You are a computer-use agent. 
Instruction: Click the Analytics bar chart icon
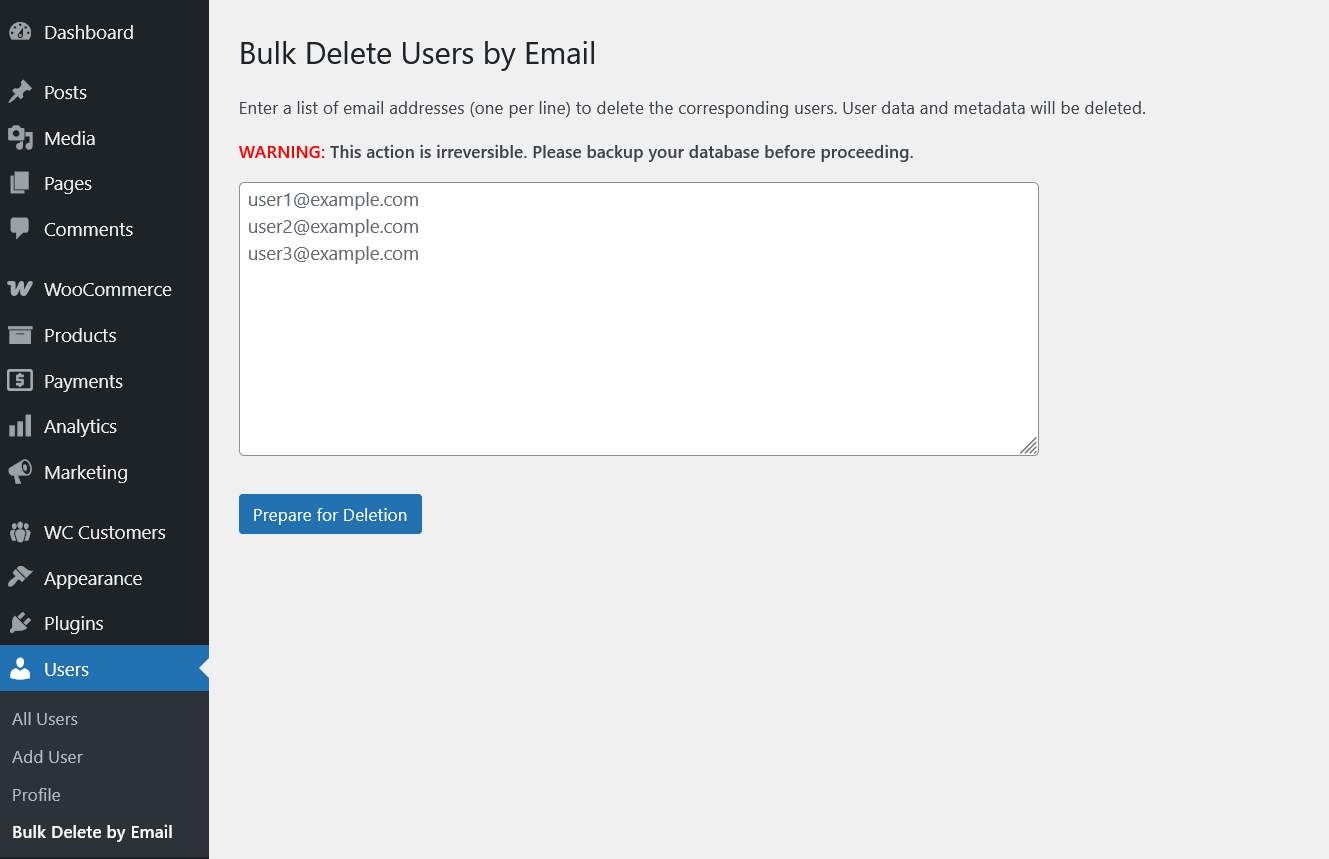tap(20, 426)
